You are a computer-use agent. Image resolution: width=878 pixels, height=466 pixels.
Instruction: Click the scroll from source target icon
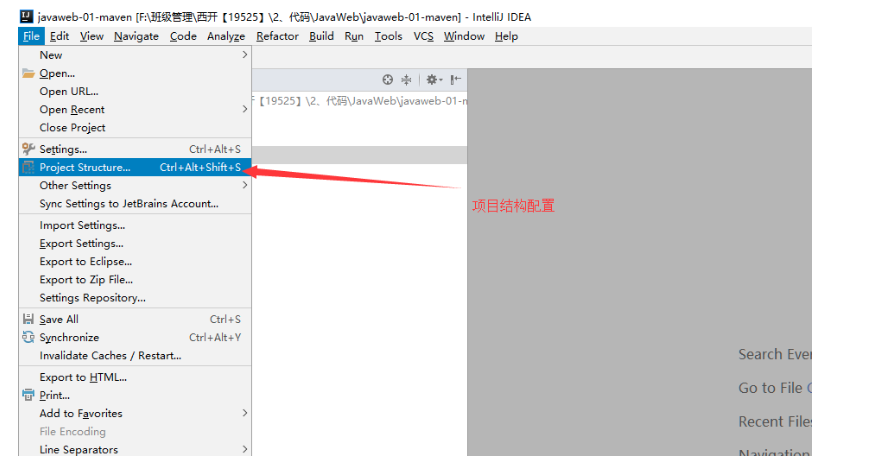point(387,80)
